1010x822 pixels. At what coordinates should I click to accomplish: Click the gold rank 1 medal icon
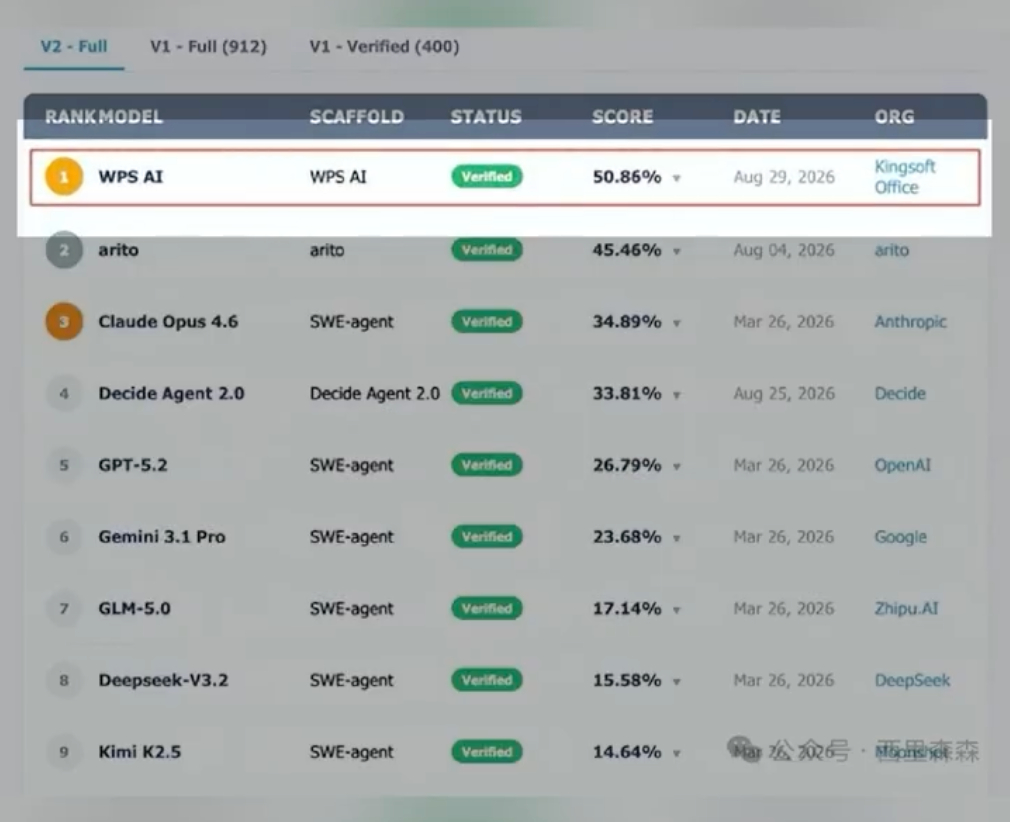pyautogui.click(x=64, y=177)
